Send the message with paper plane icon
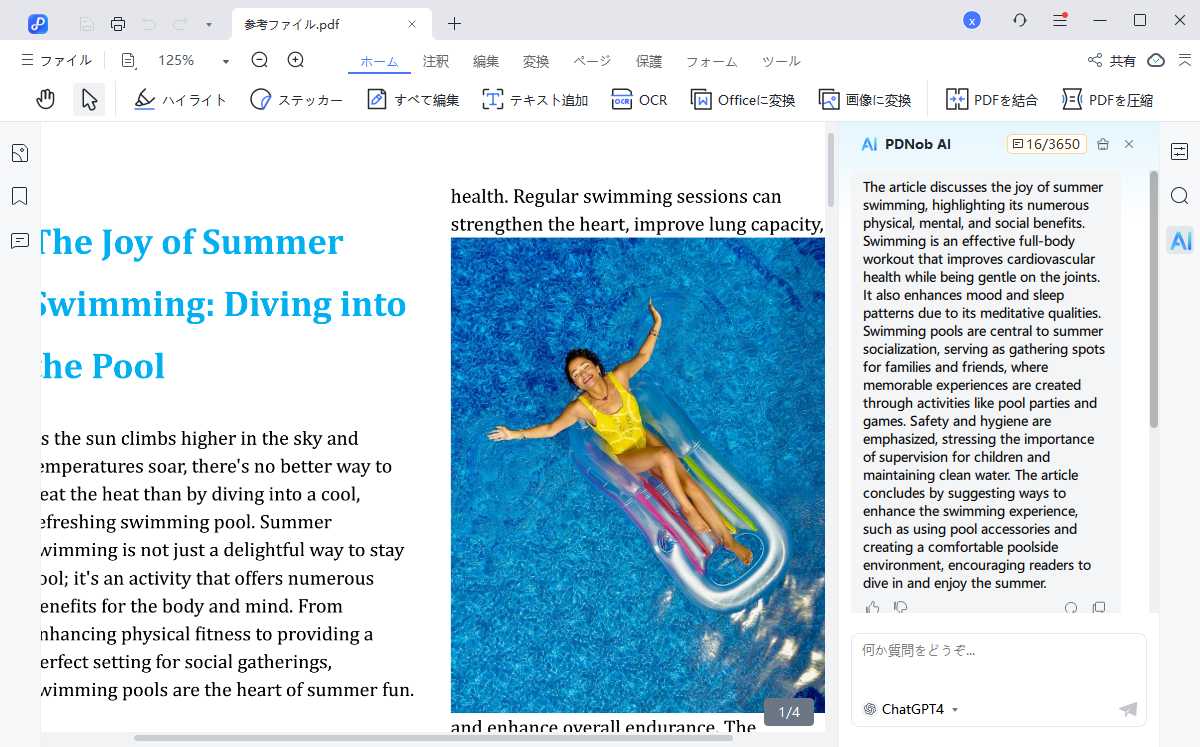The width and height of the screenshot is (1200, 747). [1128, 709]
